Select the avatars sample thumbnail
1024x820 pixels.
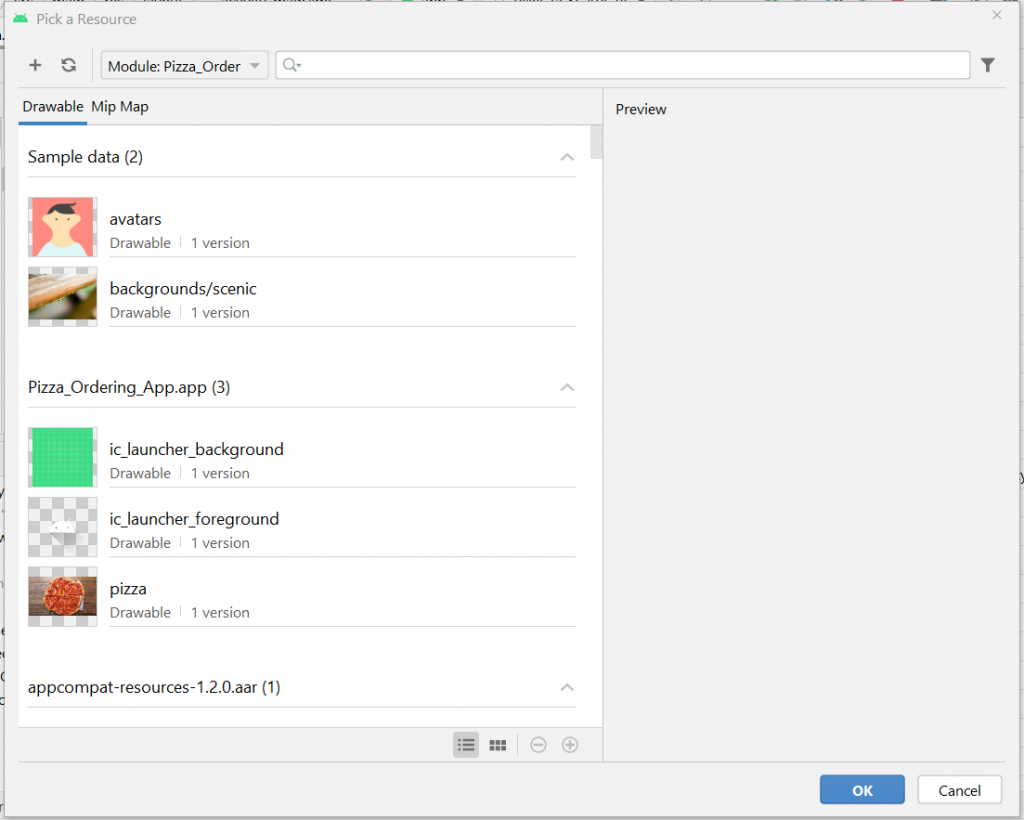pos(63,227)
